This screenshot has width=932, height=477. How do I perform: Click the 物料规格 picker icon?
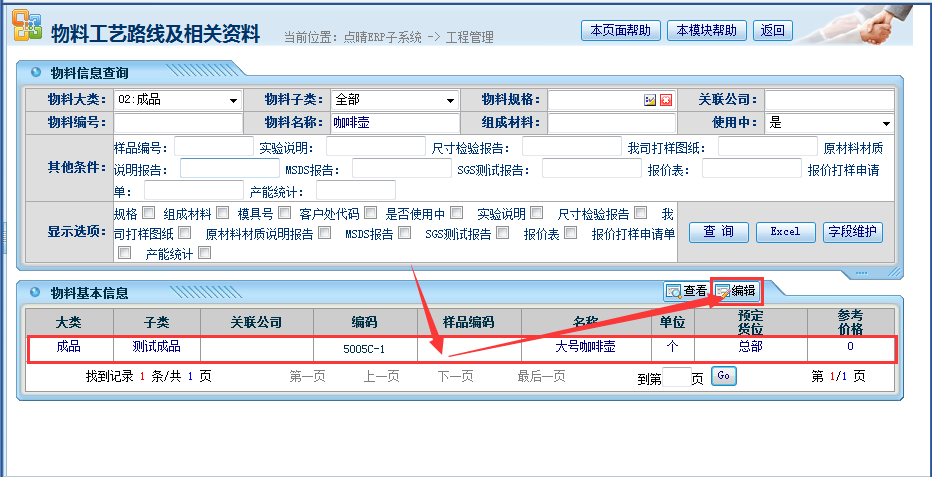coord(650,100)
